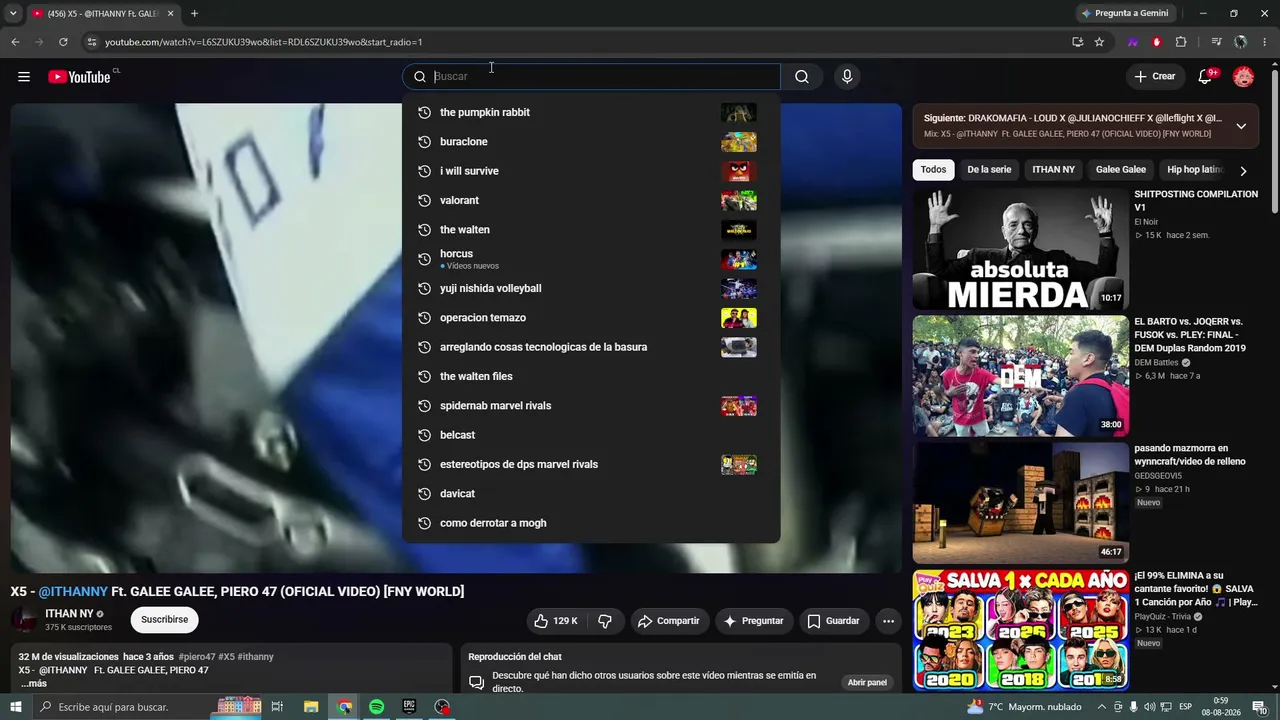
Task: Select the 'ITHAN NY' filter chip
Action: tap(1054, 170)
